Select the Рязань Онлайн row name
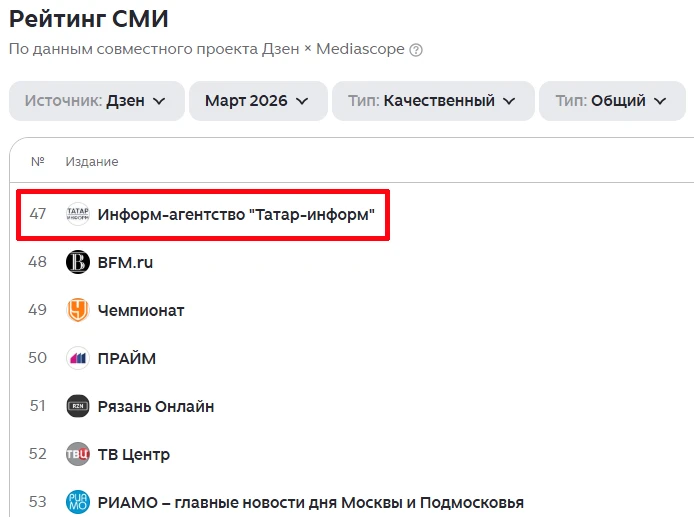This screenshot has height=517, width=694. [x=156, y=406]
